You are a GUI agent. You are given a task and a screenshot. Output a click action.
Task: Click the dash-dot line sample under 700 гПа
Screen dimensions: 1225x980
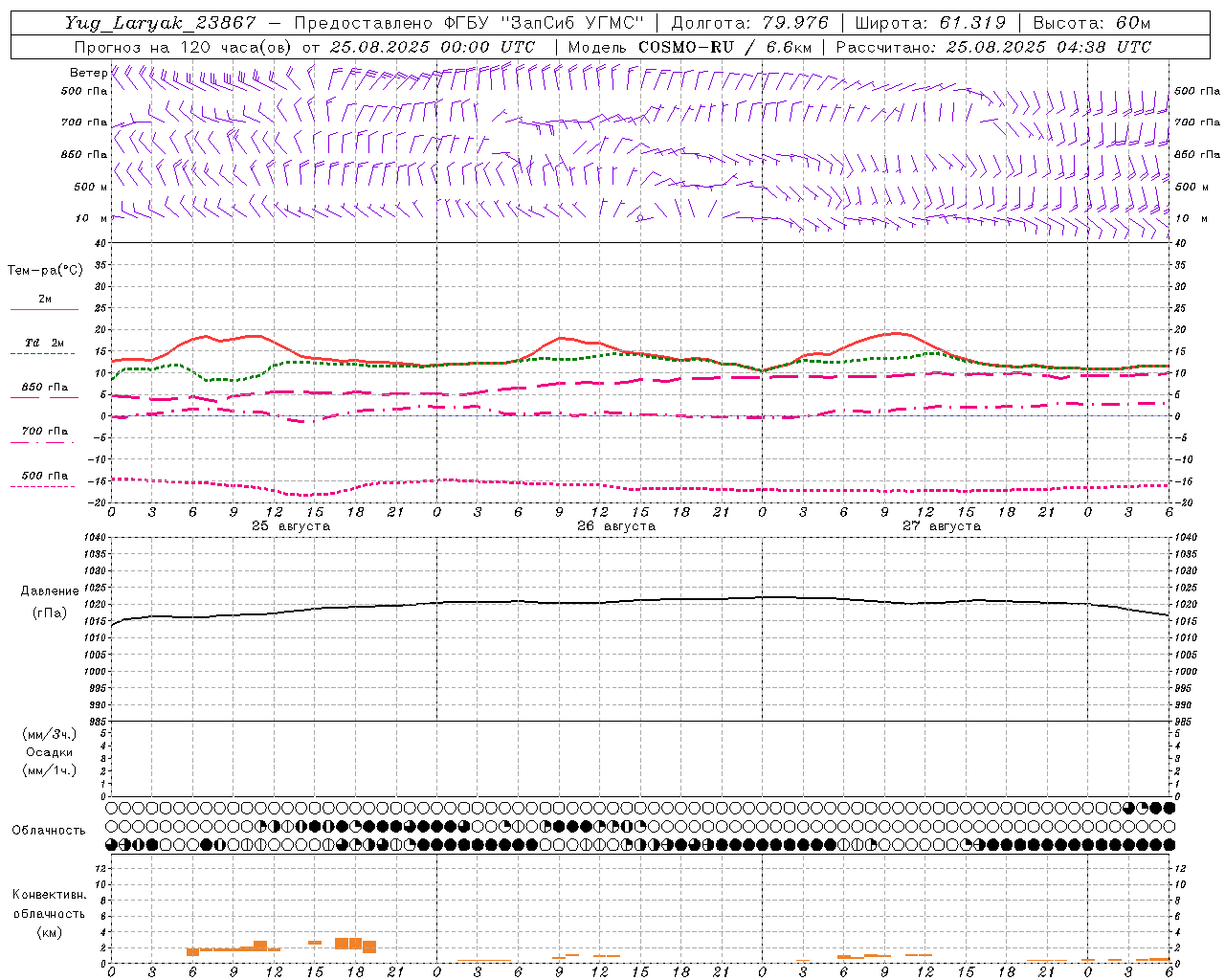tap(42, 442)
